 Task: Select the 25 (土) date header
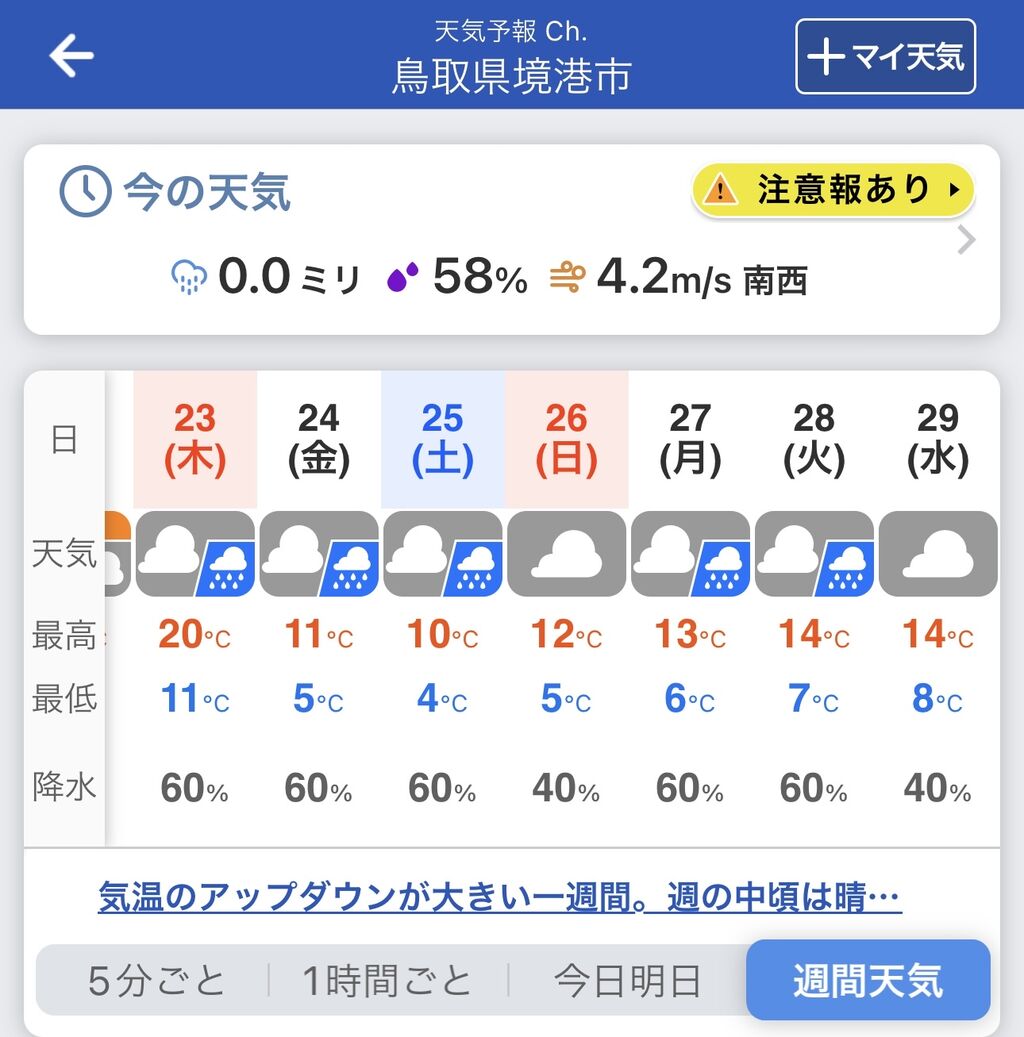tap(443, 439)
